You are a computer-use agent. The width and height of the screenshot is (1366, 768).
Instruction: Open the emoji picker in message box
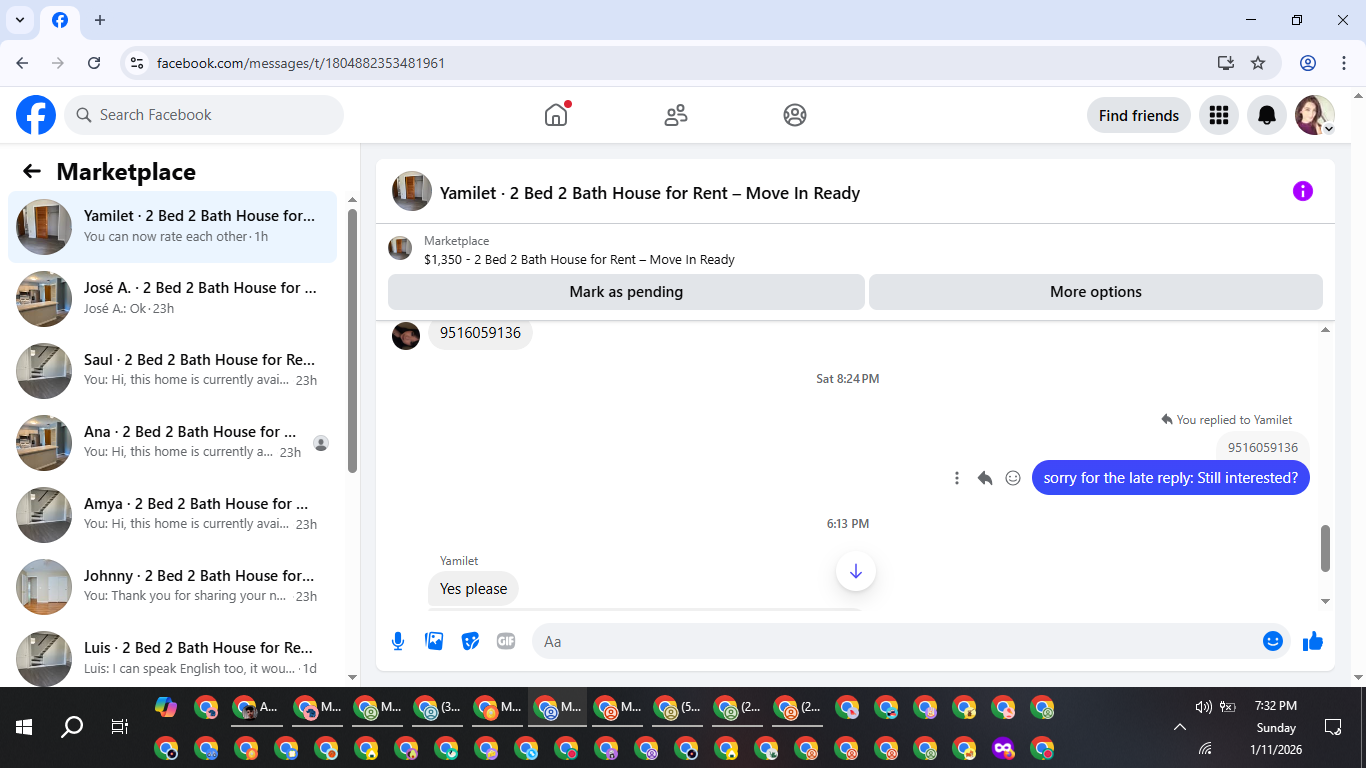click(x=1273, y=641)
